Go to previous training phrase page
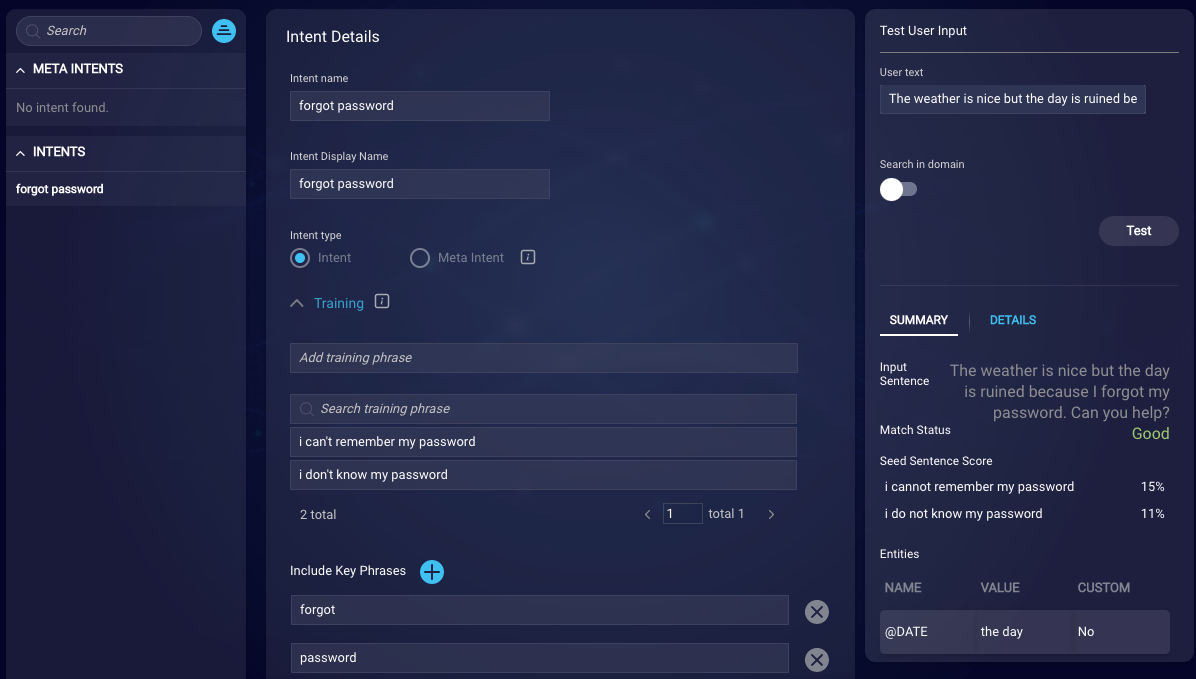1196x679 pixels. tap(648, 515)
